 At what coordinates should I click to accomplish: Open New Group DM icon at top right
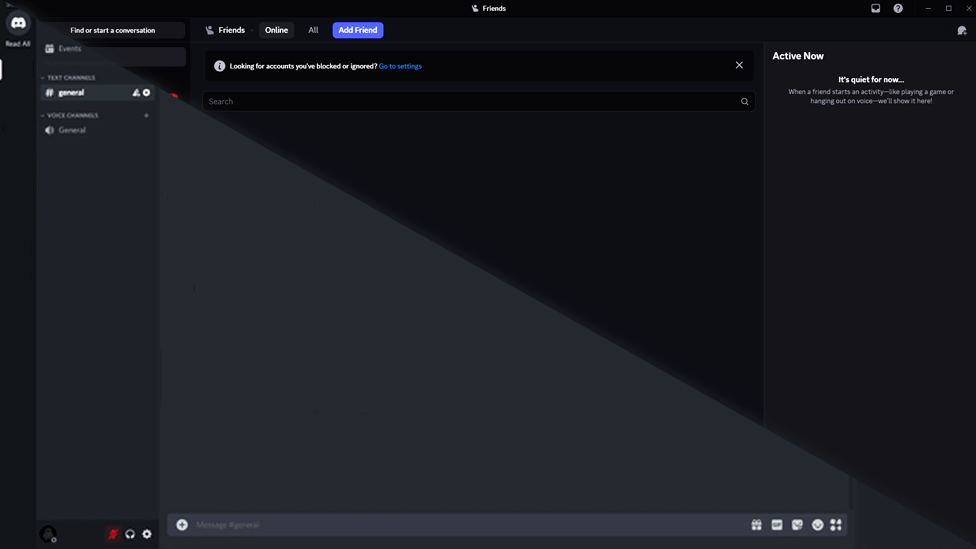962,30
